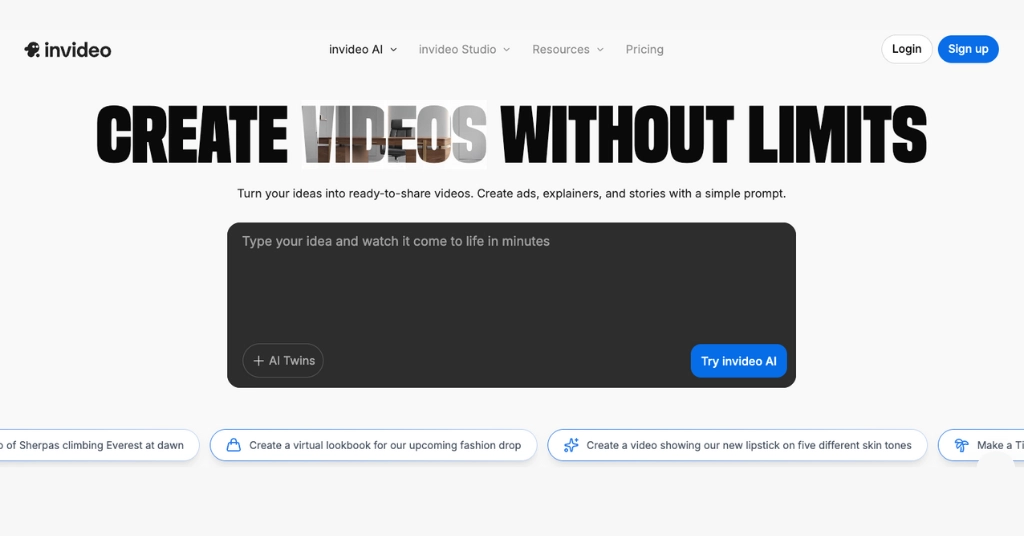Expand the invideo AI chevron arrow
This screenshot has width=1024, height=536.
pos(394,50)
